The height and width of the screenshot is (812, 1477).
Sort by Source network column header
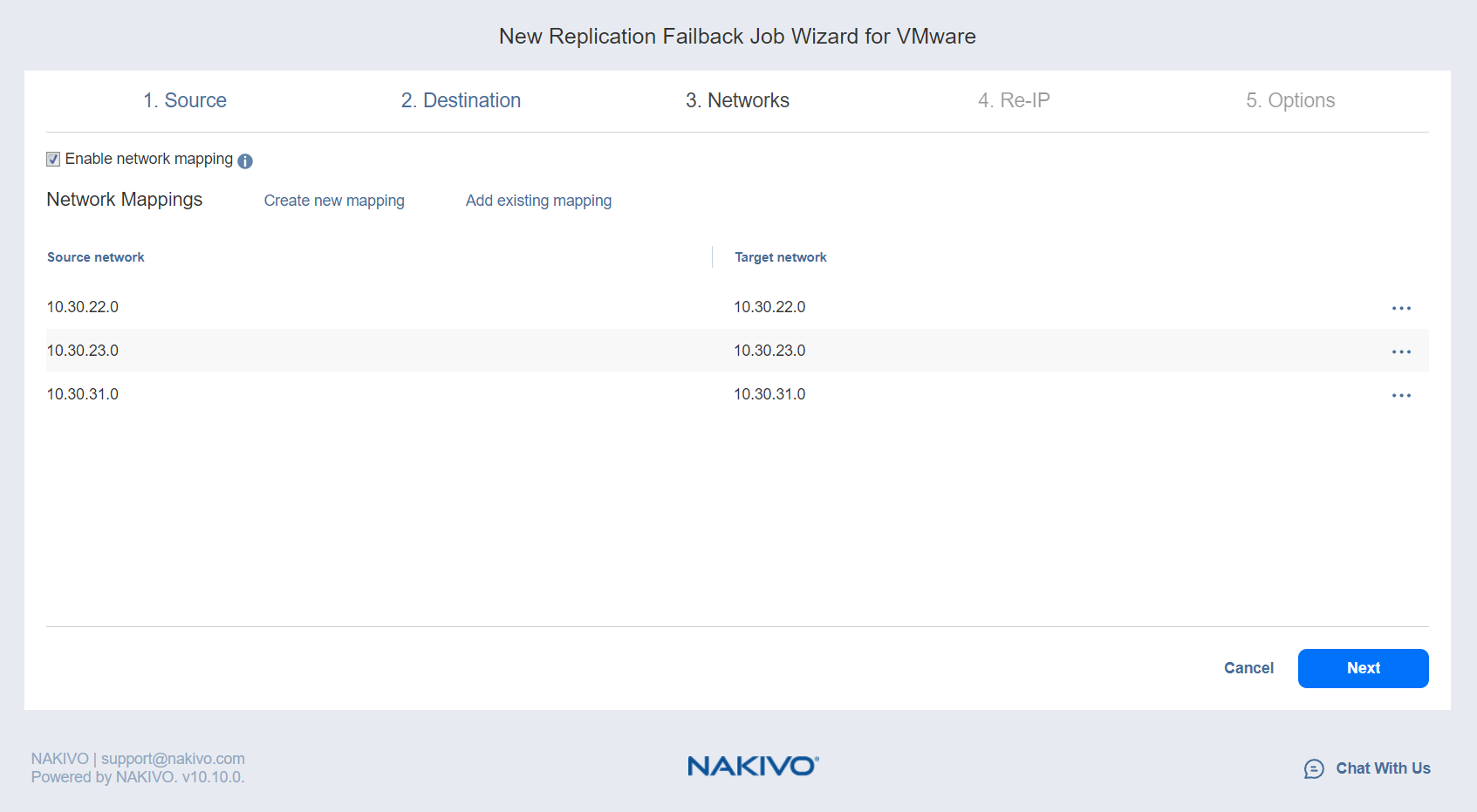(96, 257)
